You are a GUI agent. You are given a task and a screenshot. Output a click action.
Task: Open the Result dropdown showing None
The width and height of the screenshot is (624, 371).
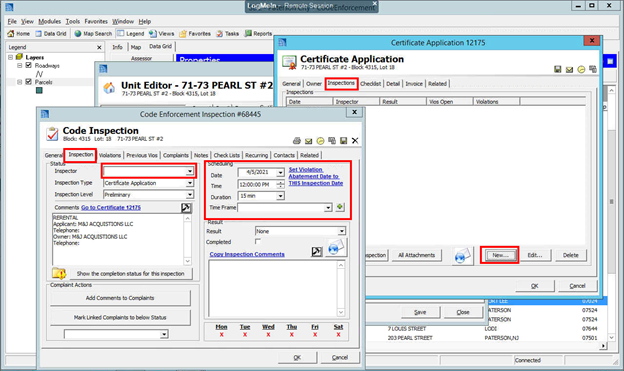pos(341,231)
